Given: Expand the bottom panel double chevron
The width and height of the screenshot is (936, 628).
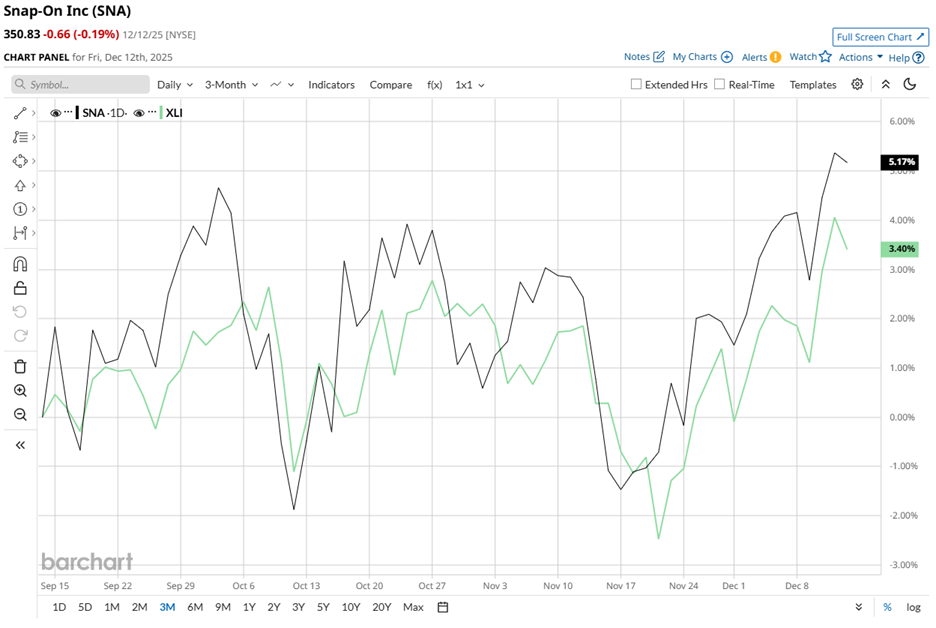Looking at the screenshot, I should [858, 607].
